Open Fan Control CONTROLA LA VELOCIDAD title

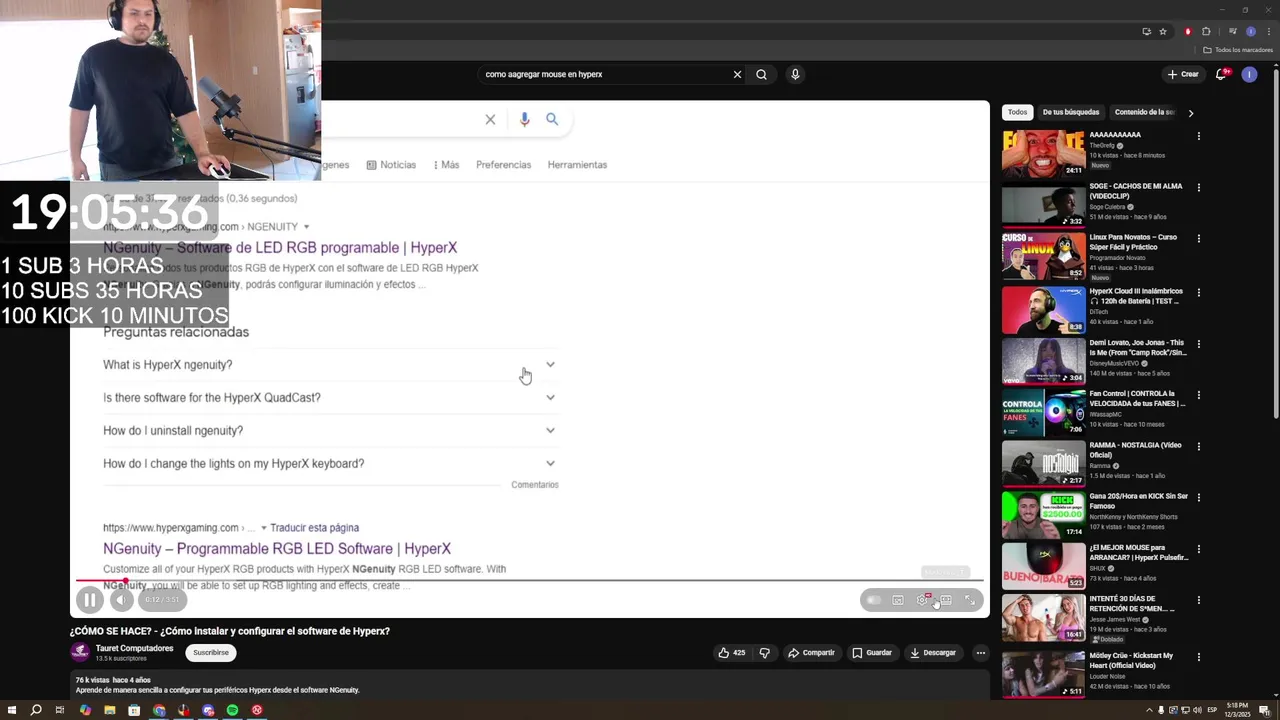1137,398
